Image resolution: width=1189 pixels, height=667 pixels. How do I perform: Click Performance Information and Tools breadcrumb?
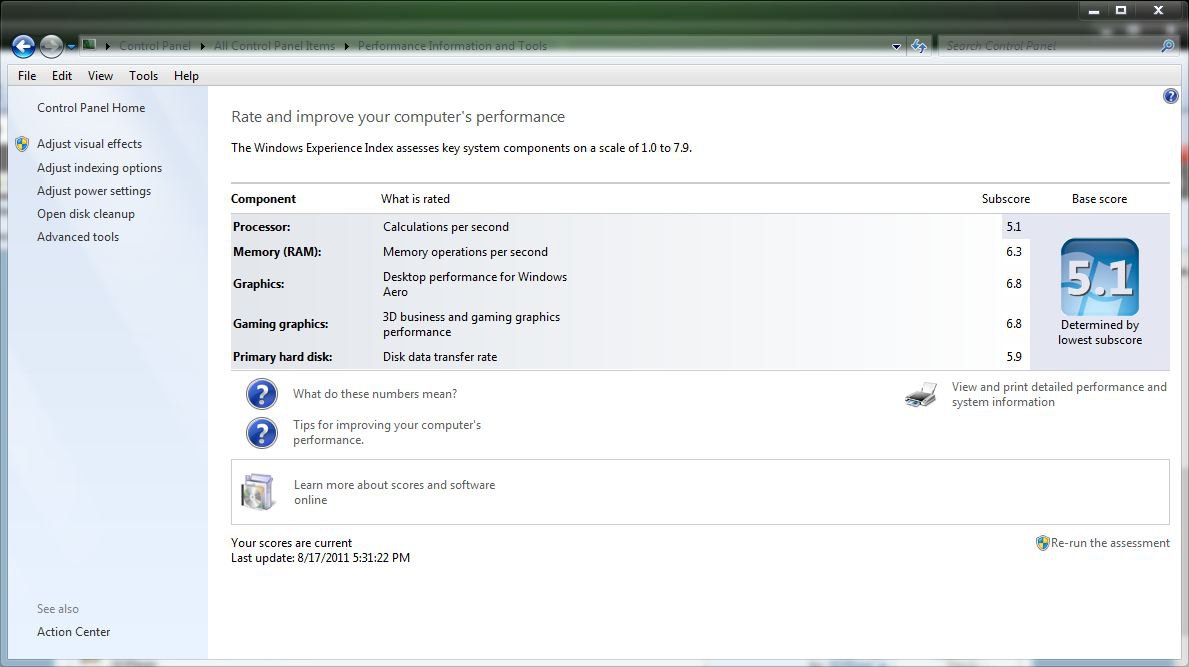(452, 46)
